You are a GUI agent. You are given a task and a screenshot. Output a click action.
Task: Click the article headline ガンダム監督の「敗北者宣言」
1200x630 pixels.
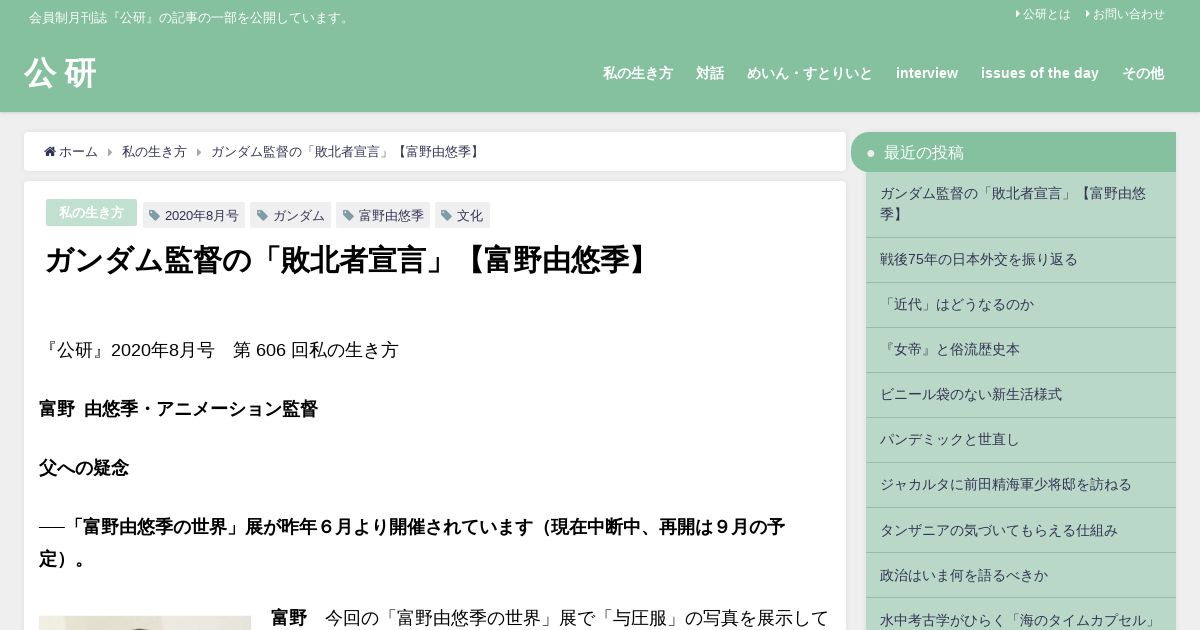(350, 260)
